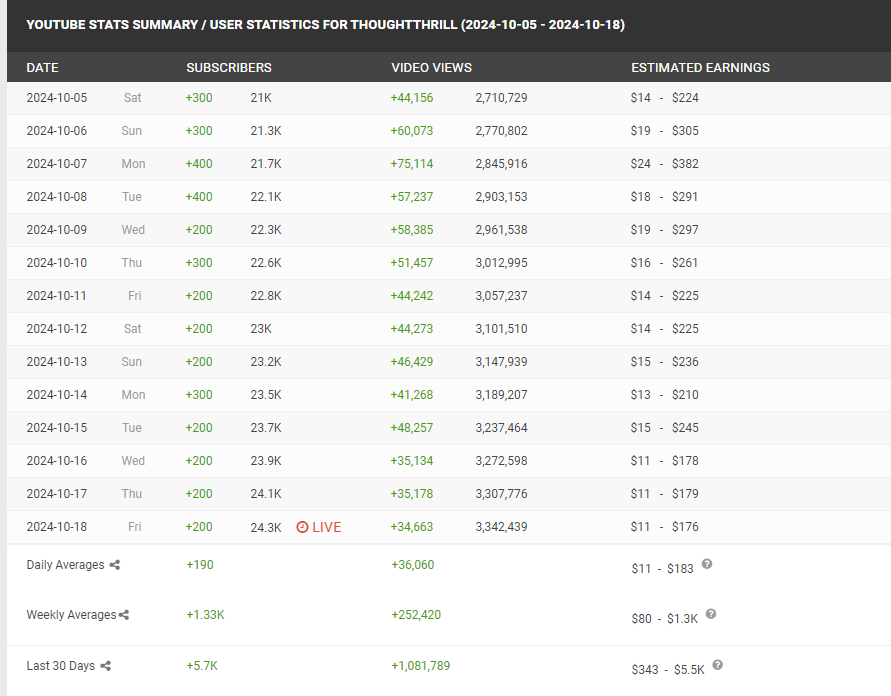Click total views 3,342,439
Image resolution: width=891 pixels, height=696 pixels.
pyautogui.click(x=502, y=527)
